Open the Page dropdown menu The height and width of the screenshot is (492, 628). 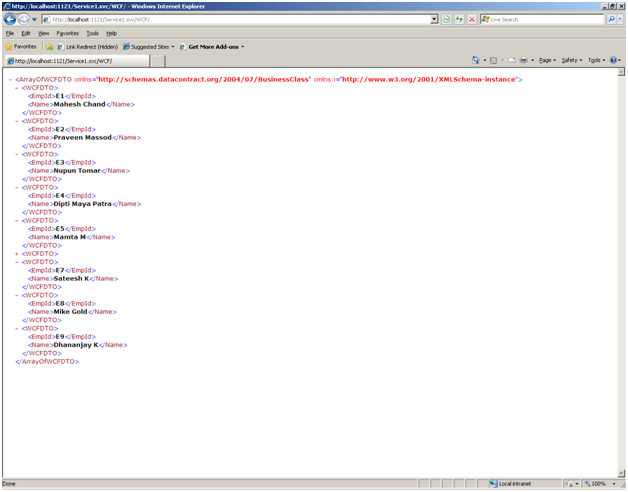(x=546, y=60)
